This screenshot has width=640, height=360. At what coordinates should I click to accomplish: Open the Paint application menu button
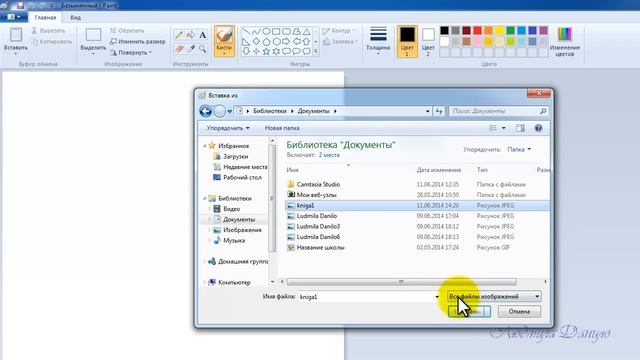pyautogui.click(x=14, y=17)
